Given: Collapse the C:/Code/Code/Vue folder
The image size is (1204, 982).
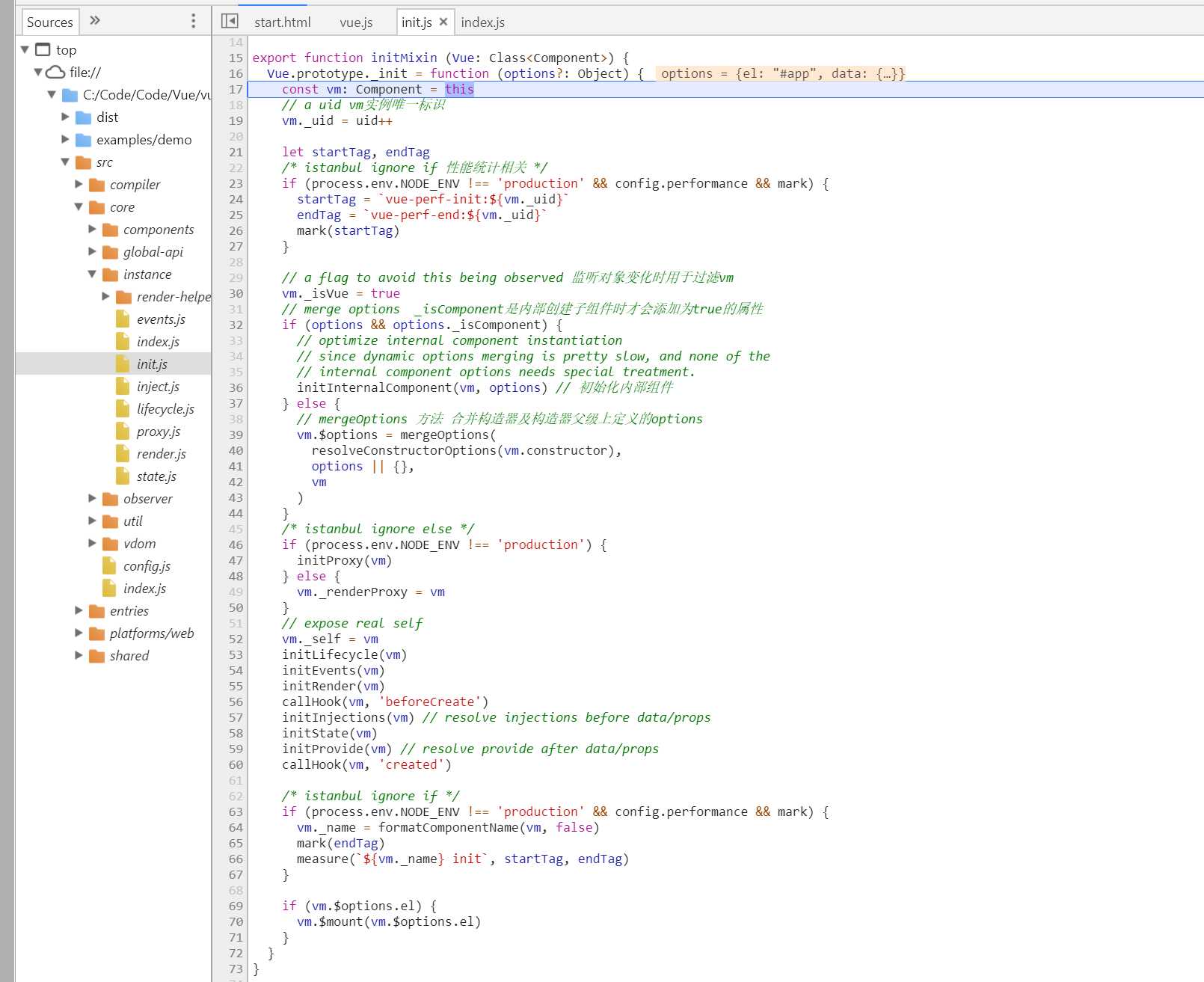Looking at the screenshot, I should click(52, 94).
